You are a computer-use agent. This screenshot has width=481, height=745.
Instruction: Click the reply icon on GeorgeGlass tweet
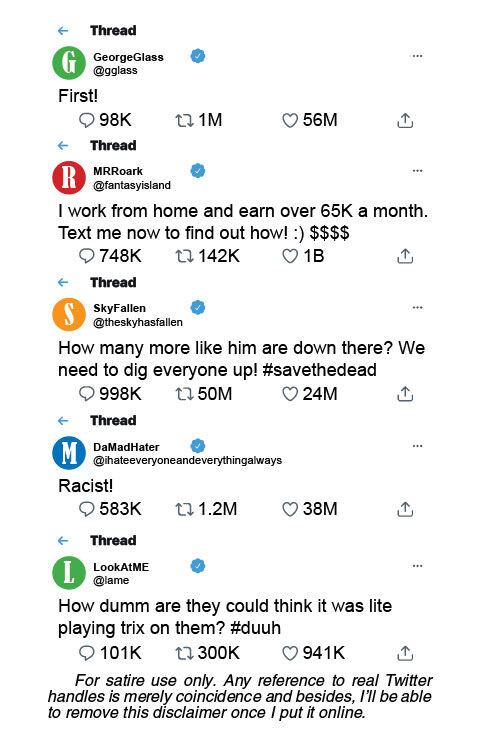pyautogui.click(x=86, y=120)
